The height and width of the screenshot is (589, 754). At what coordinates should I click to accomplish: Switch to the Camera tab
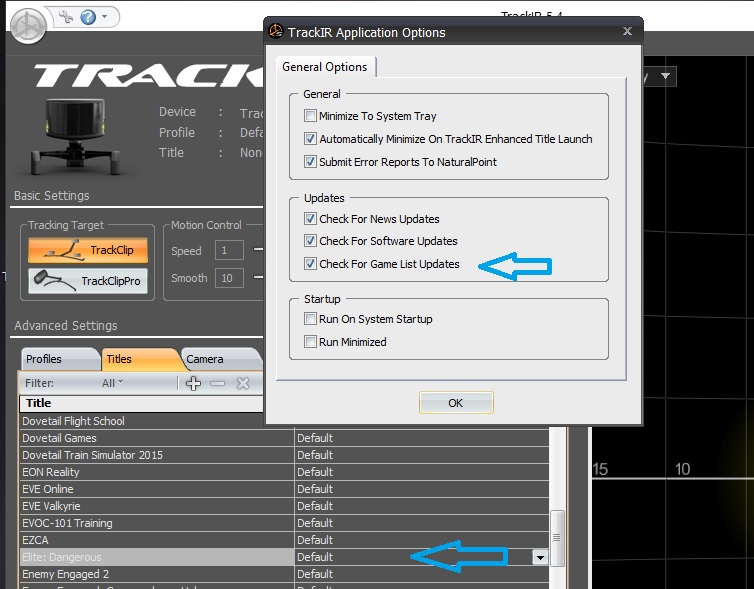(221, 359)
